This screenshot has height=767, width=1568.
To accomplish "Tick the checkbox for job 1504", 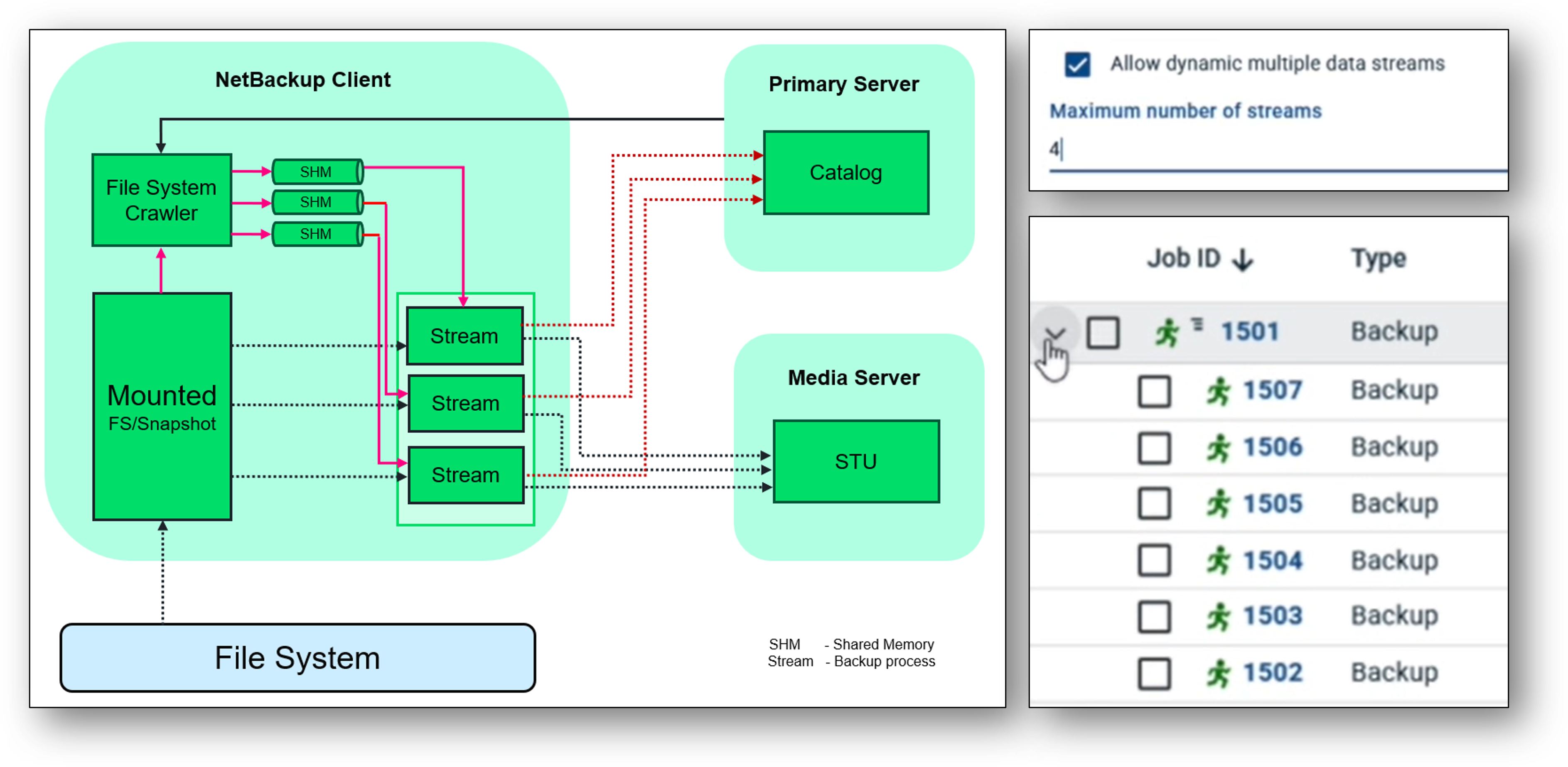I will 1153,560.
